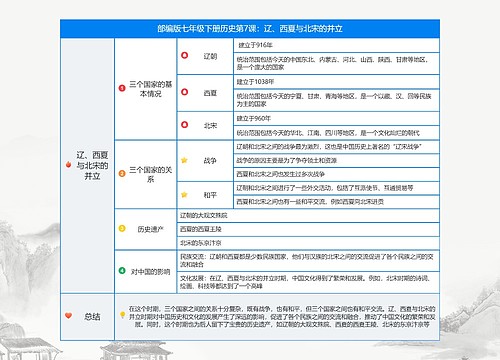Screen dimensions: 500x360
Task: Click the 和平 cell about 辽朝和北宋 外交活动
Action: pyautogui.click(x=336, y=188)
